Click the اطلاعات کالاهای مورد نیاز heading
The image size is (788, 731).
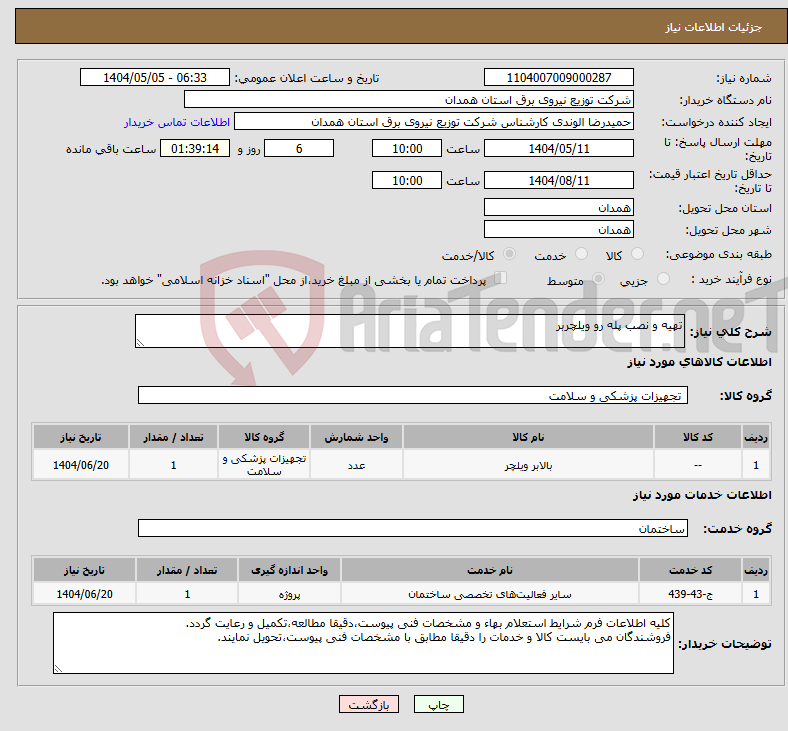(699, 362)
